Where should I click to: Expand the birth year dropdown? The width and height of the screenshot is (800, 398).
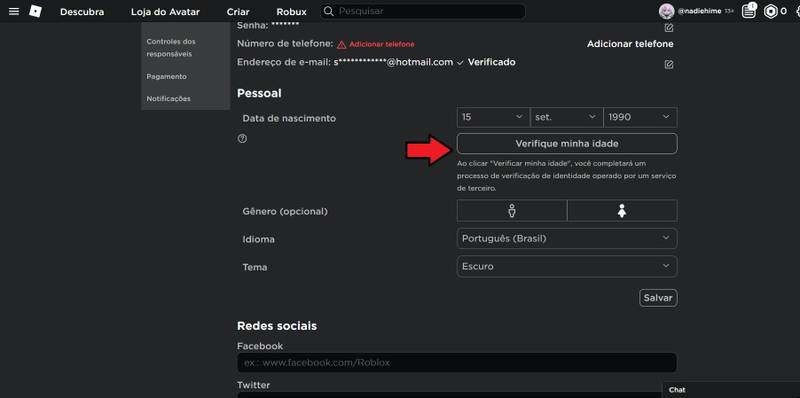[x=640, y=117]
